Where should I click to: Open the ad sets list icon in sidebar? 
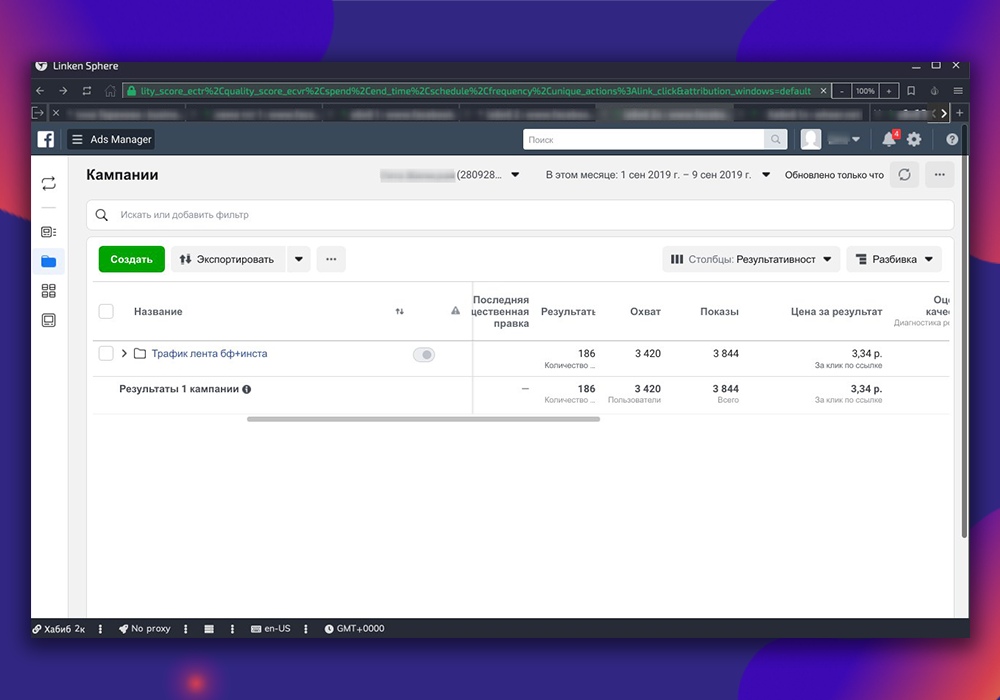48,231
